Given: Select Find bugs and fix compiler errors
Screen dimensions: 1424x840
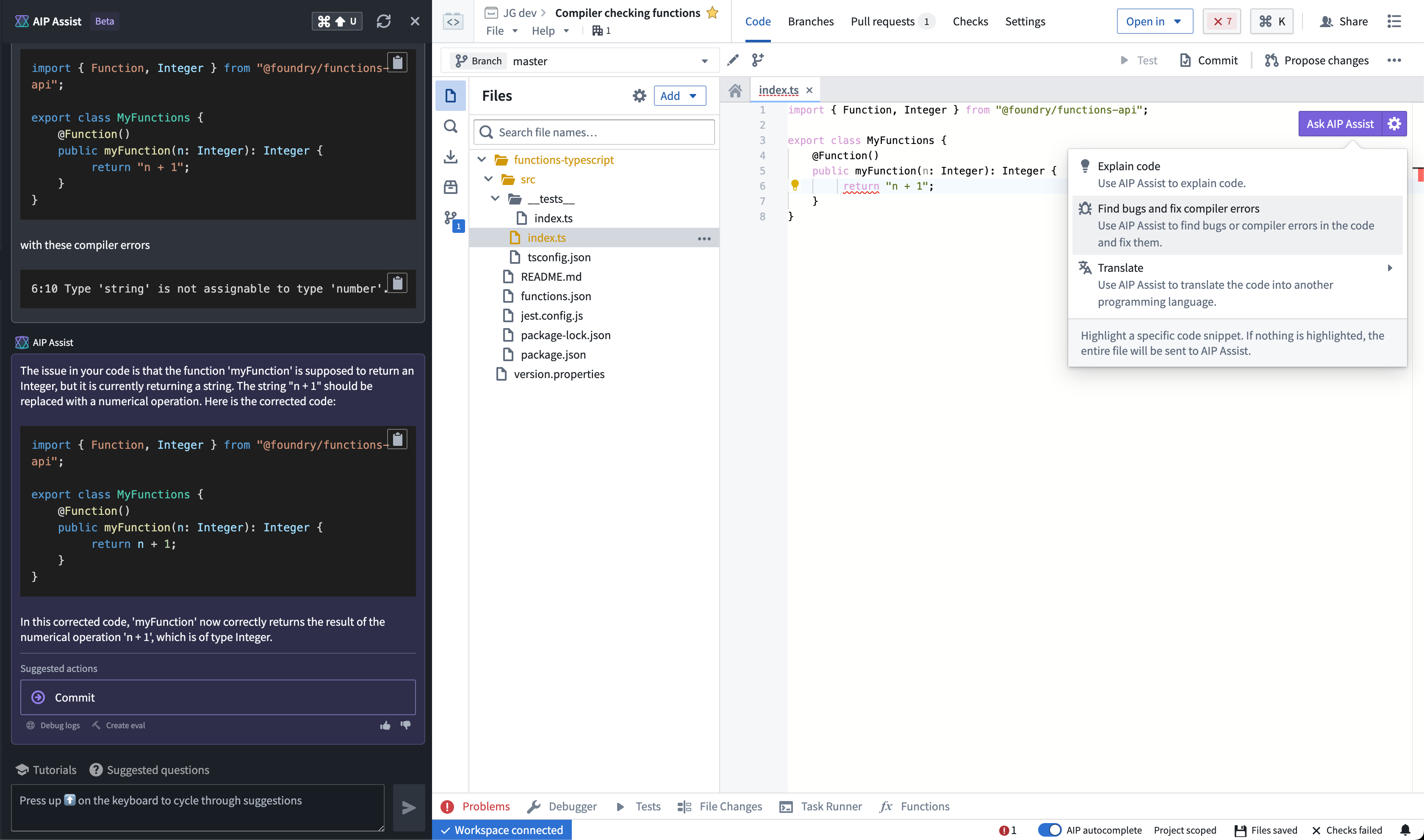Looking at the screenshot, I should [x=1237, y=225].
